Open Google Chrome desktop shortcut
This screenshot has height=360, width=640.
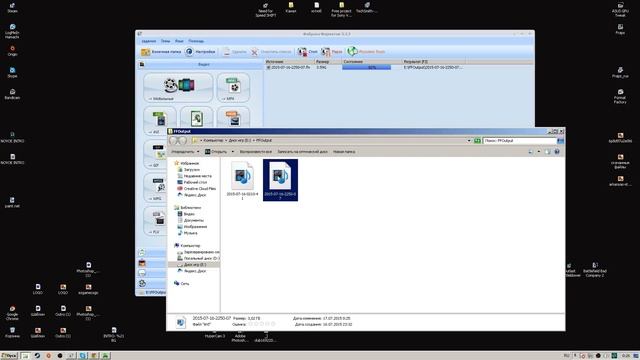(12, 313)
